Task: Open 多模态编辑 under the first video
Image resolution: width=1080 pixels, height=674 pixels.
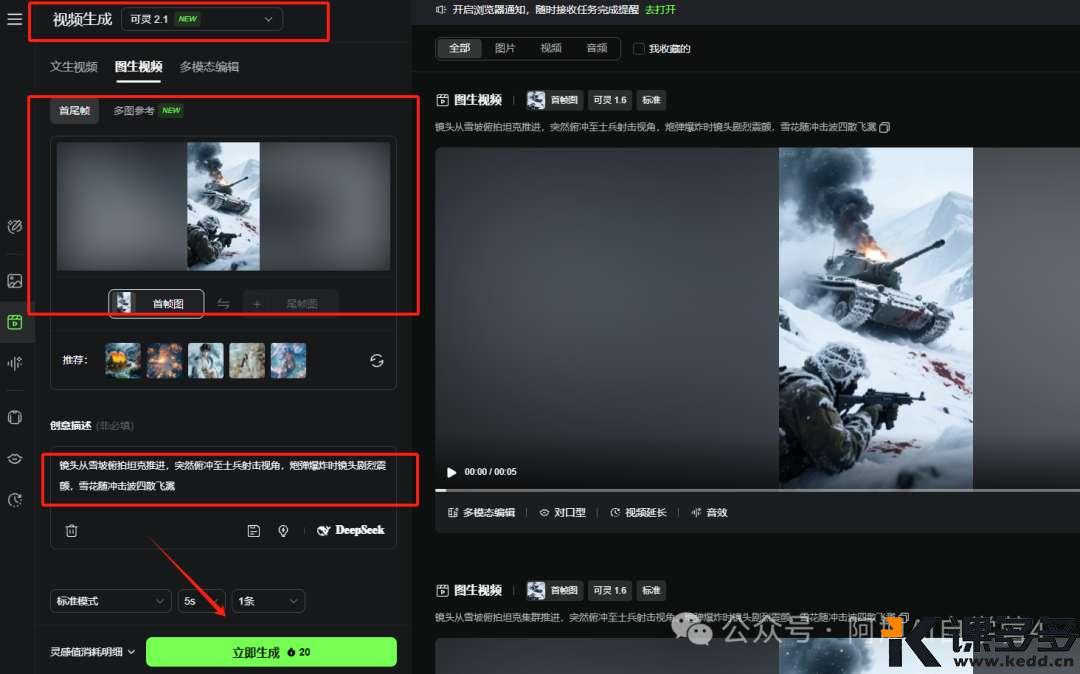Action: (481, 512)
